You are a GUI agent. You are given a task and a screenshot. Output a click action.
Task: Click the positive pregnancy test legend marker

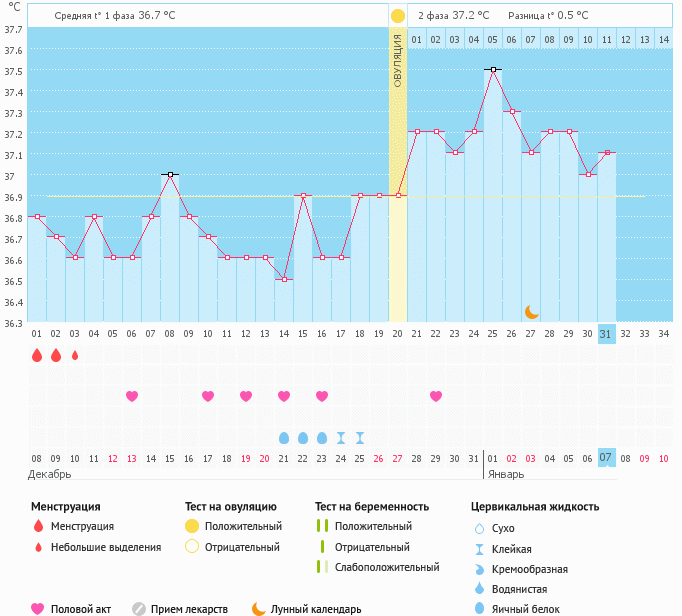coord(322,526)
